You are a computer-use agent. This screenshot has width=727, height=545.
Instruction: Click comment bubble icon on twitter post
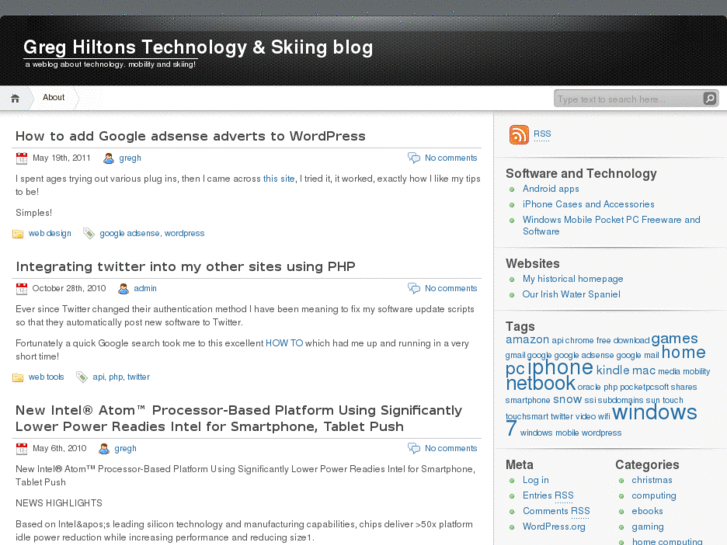[414, 288]
